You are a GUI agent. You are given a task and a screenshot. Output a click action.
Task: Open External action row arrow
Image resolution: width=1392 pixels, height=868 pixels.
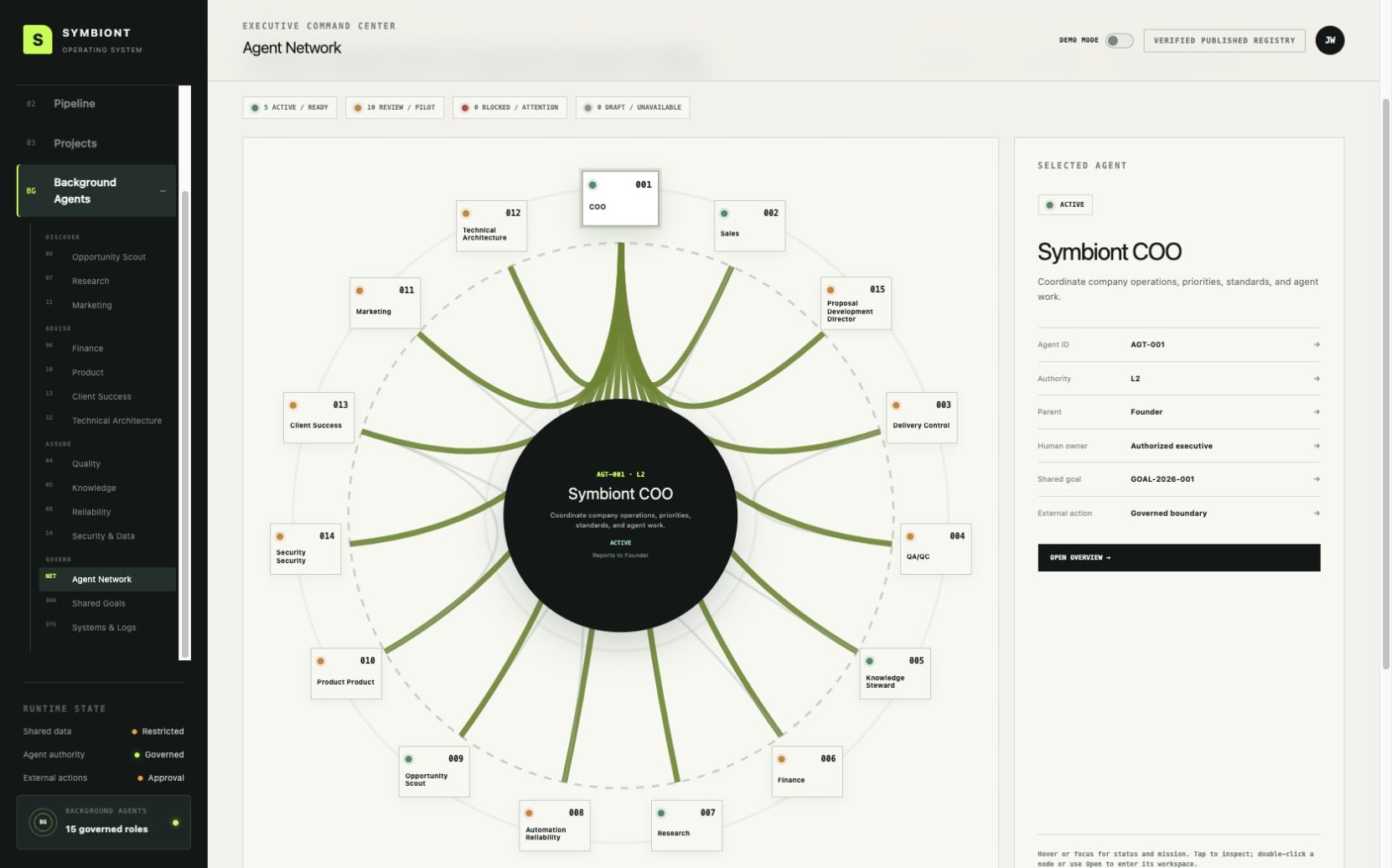point(1317,514)
